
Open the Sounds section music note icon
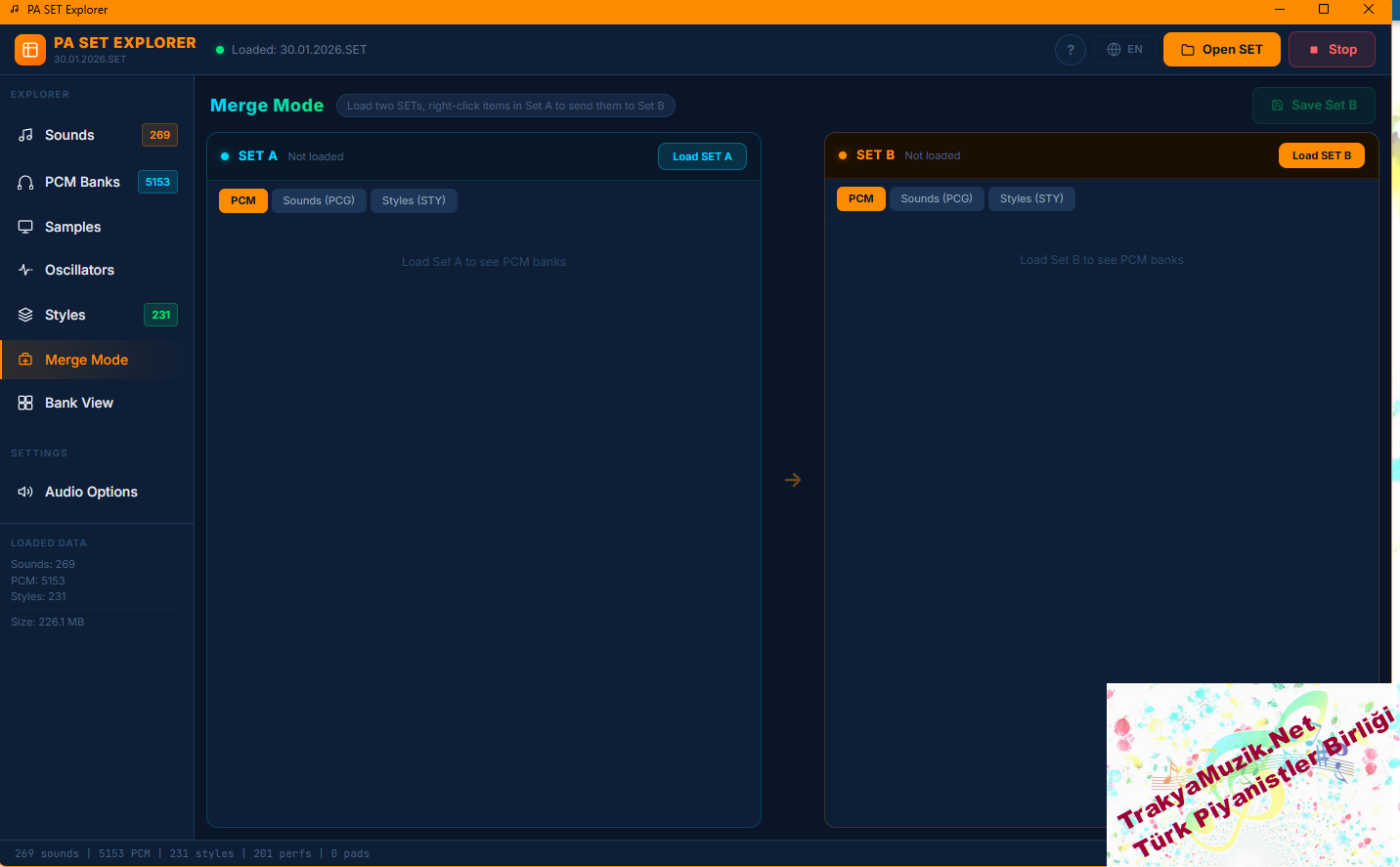tap(25, 135)
